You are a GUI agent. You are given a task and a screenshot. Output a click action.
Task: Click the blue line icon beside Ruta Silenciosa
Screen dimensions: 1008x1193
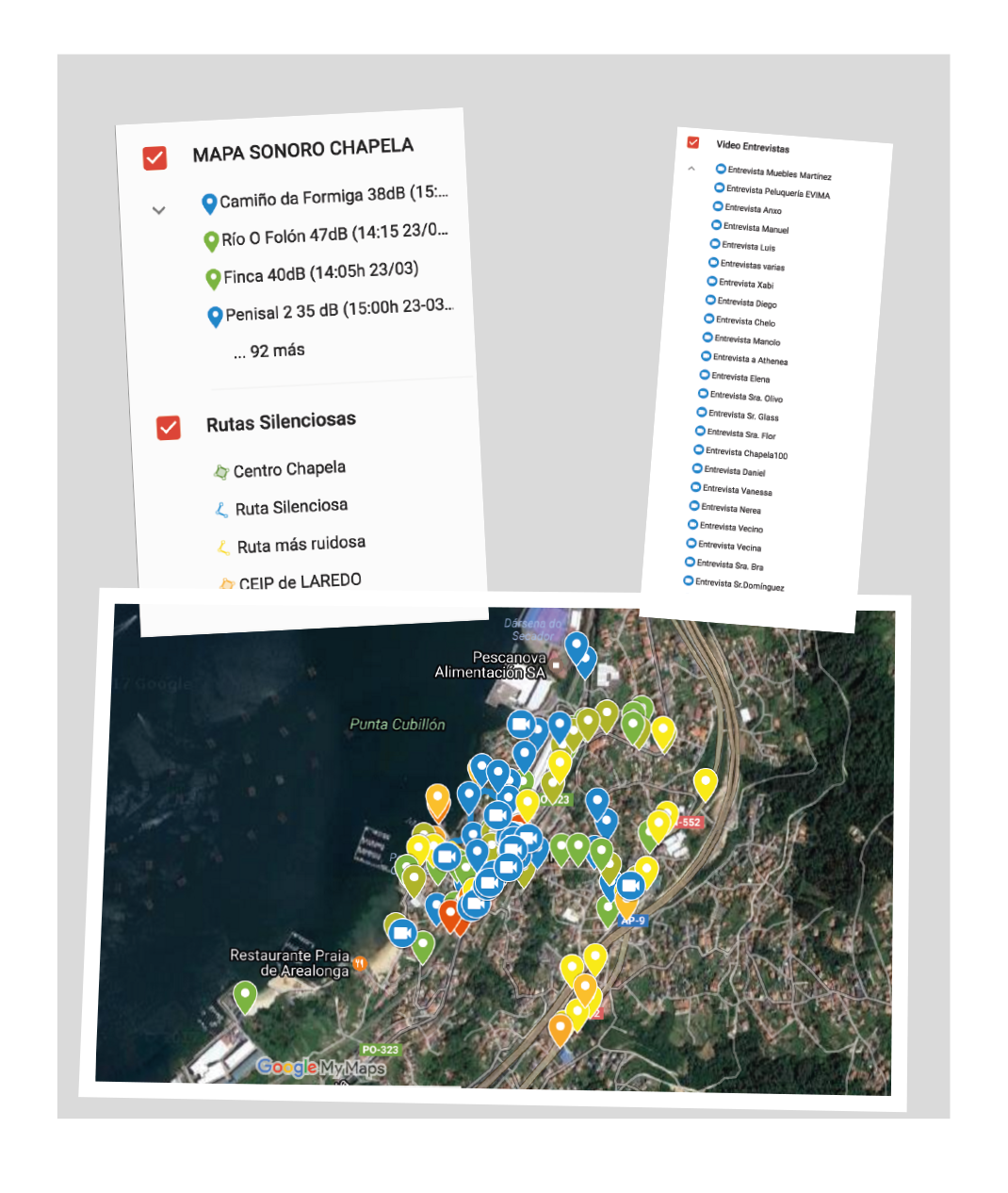[222, 510]
